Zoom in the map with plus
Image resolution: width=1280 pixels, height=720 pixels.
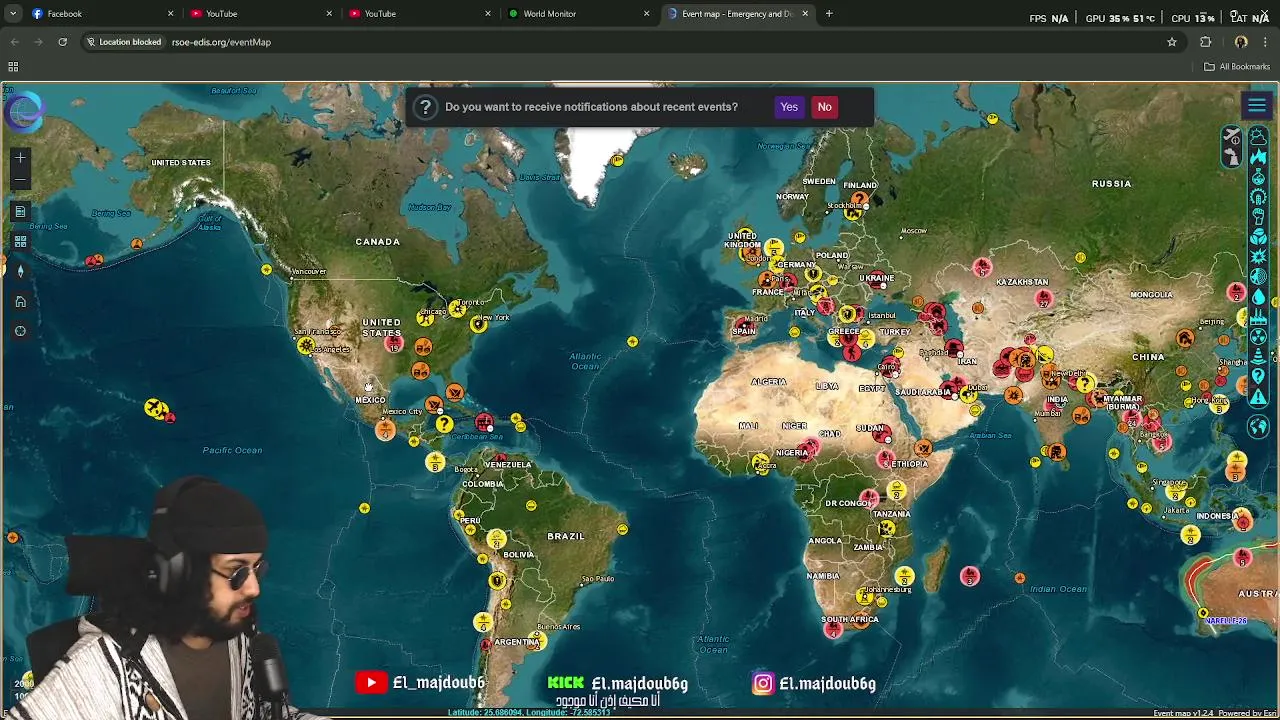pyautogui.click(x=20, y=157)
